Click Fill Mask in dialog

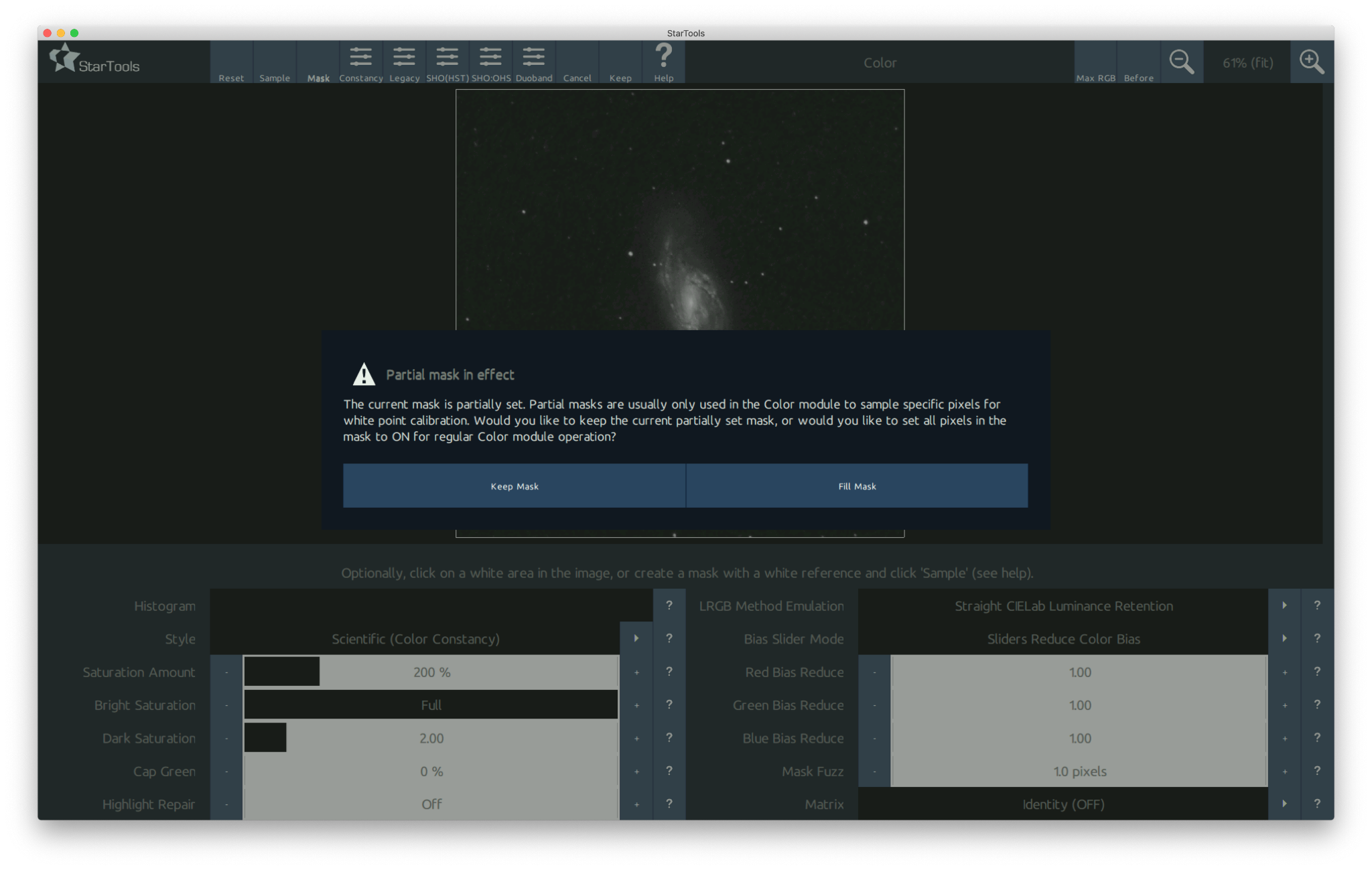point(857,486)
